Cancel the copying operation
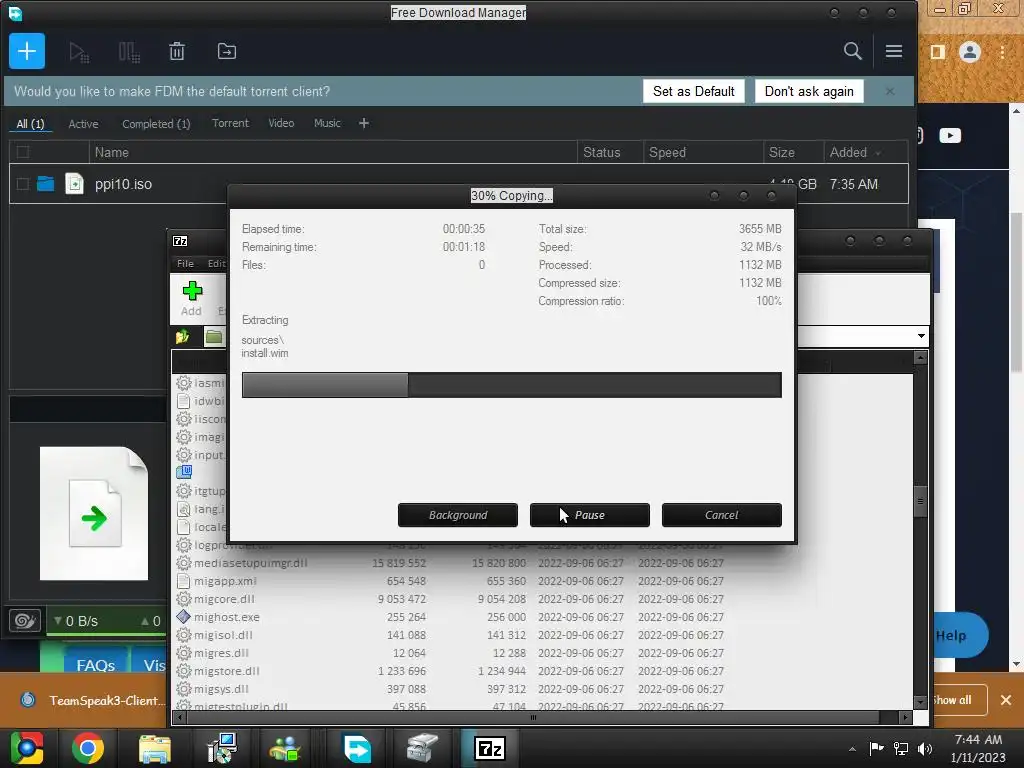Image resolution: width=1024 pixels, height=768 pixels. click(722, 515)
